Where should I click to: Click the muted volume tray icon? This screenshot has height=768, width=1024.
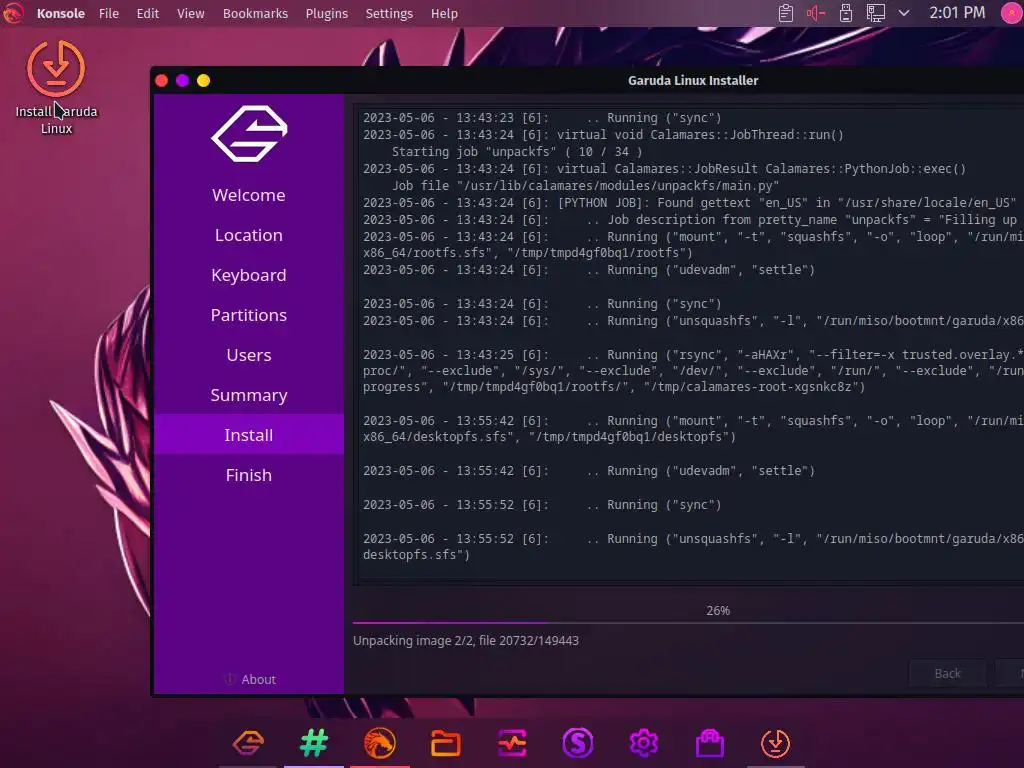tap(816, 13)
